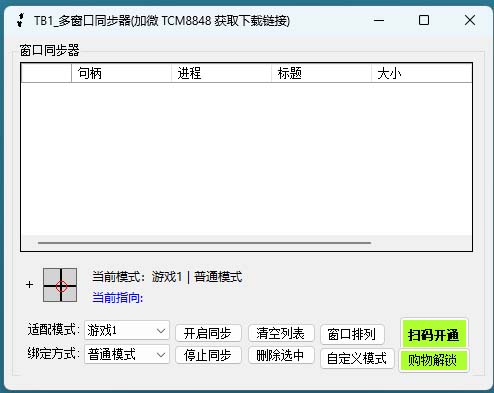
Task: Click the 当前指向: blue label
Action: pyautogui.click(x=118, y=297)
